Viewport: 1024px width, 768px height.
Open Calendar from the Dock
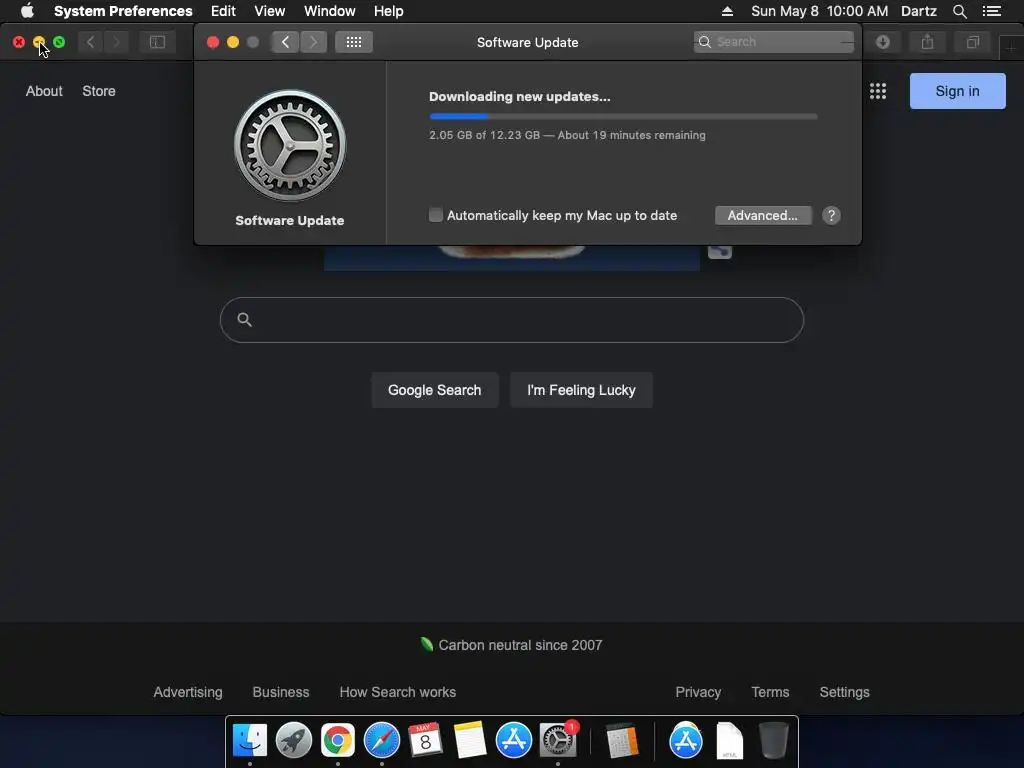coord(425,741)
